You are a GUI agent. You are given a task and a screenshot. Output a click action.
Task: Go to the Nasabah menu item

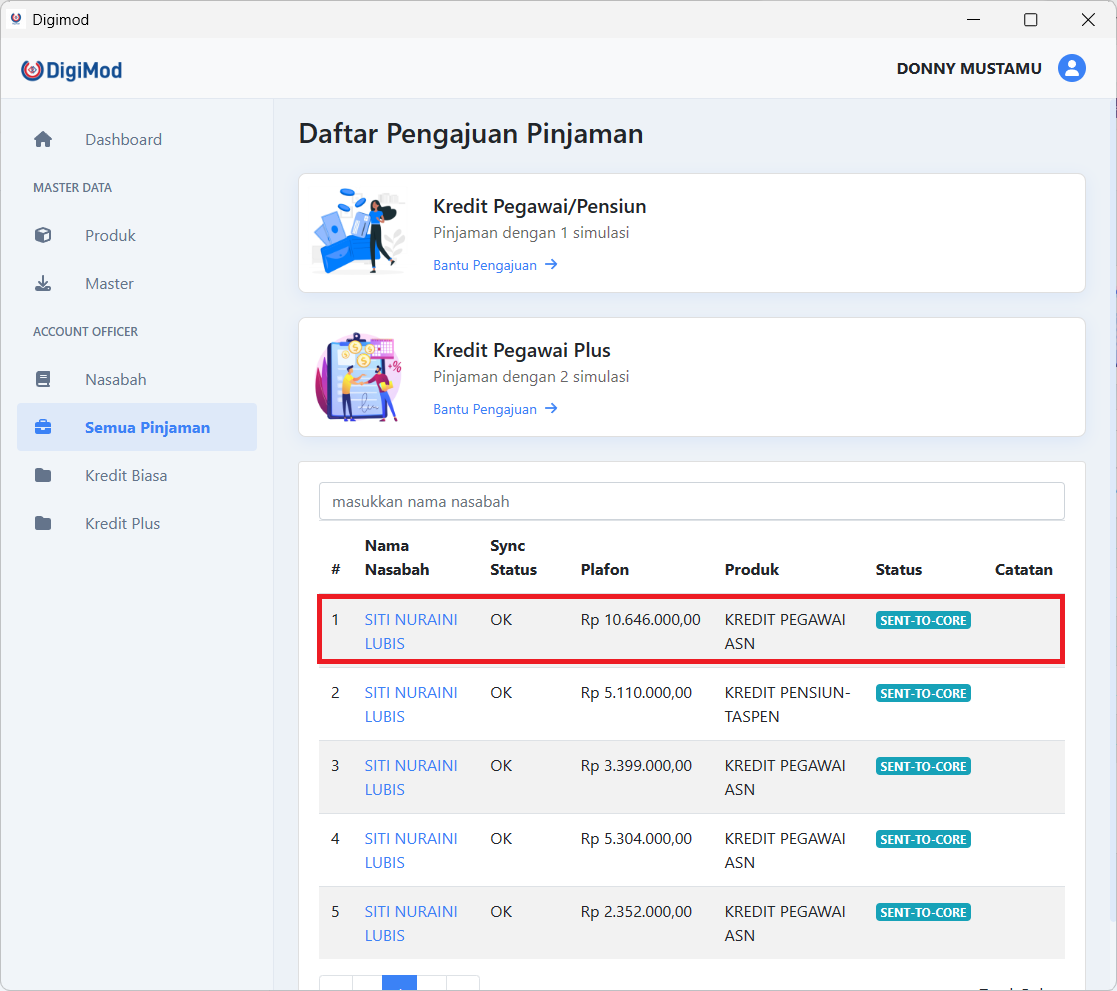[x=115, y=380]
